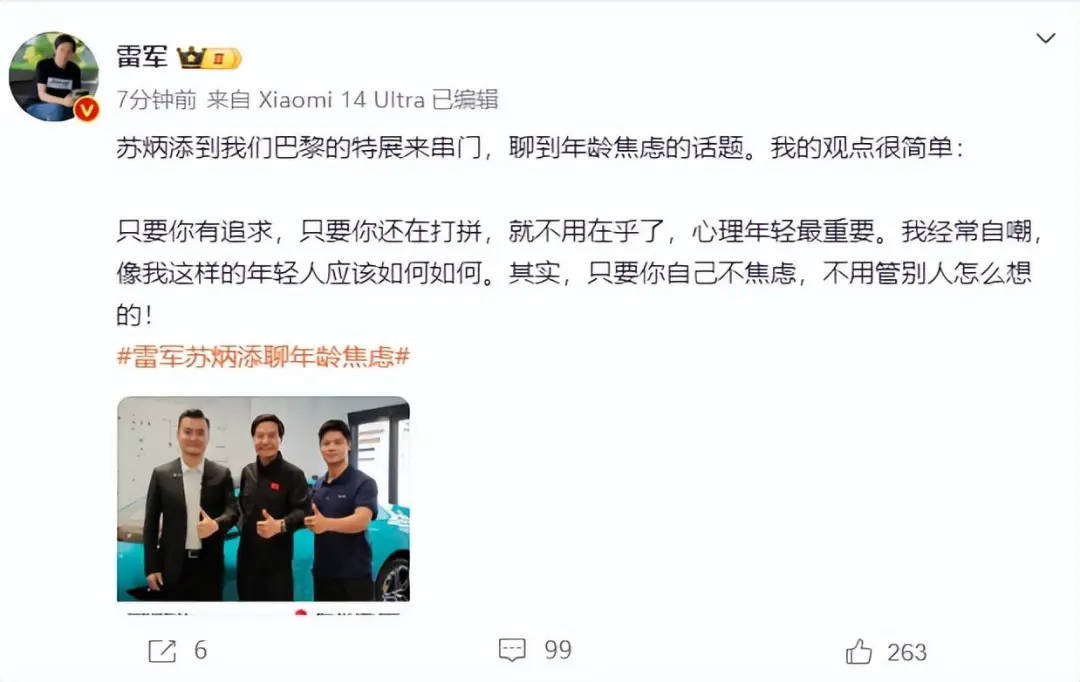Click the 7分钟前 timestamp
The height and width of the screenshot is (682, 1080).
[156, 100]
